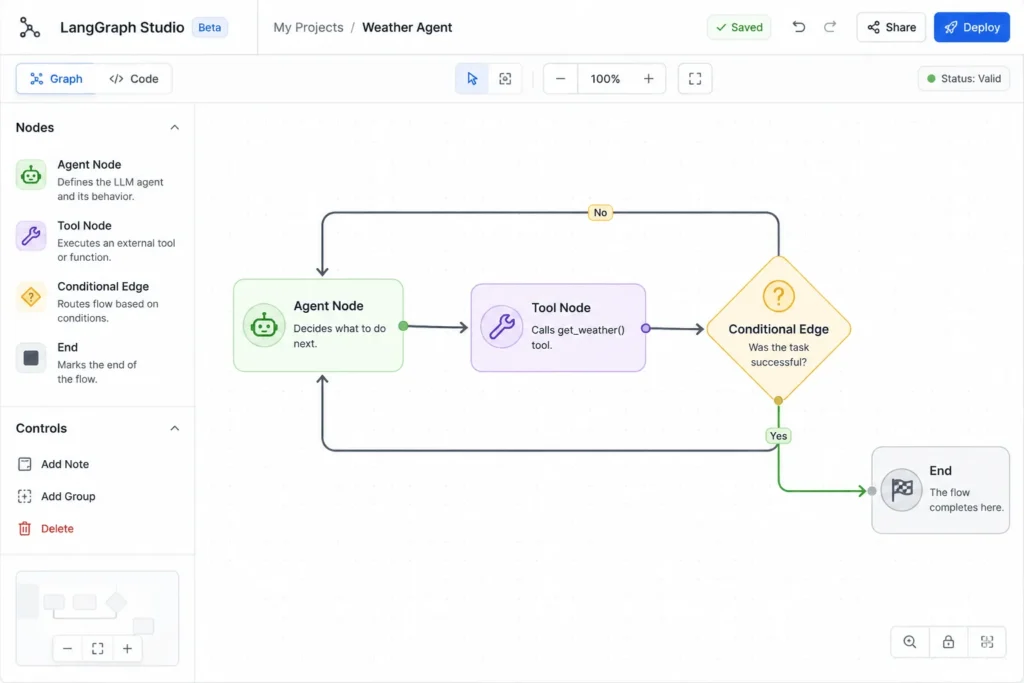The height and width of the screenshot is (683, 1024).
Task: Click the 100% zoom level value
Action: tap(605, 78)
